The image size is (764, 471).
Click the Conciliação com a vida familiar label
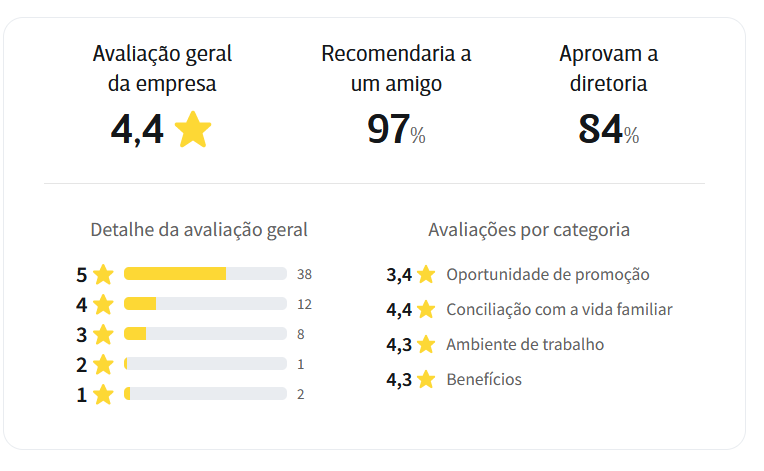click(x=559, y=310)
